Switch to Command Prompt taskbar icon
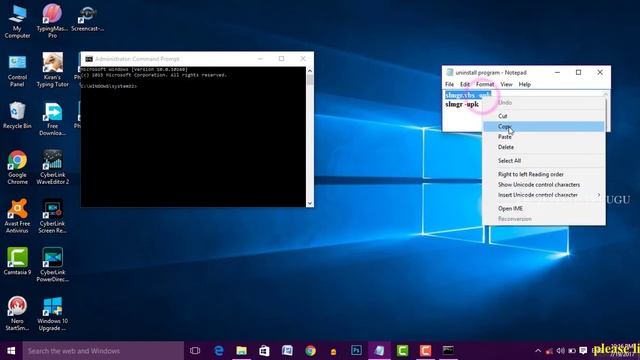This screenshot has width=640, height=360. 448,351
